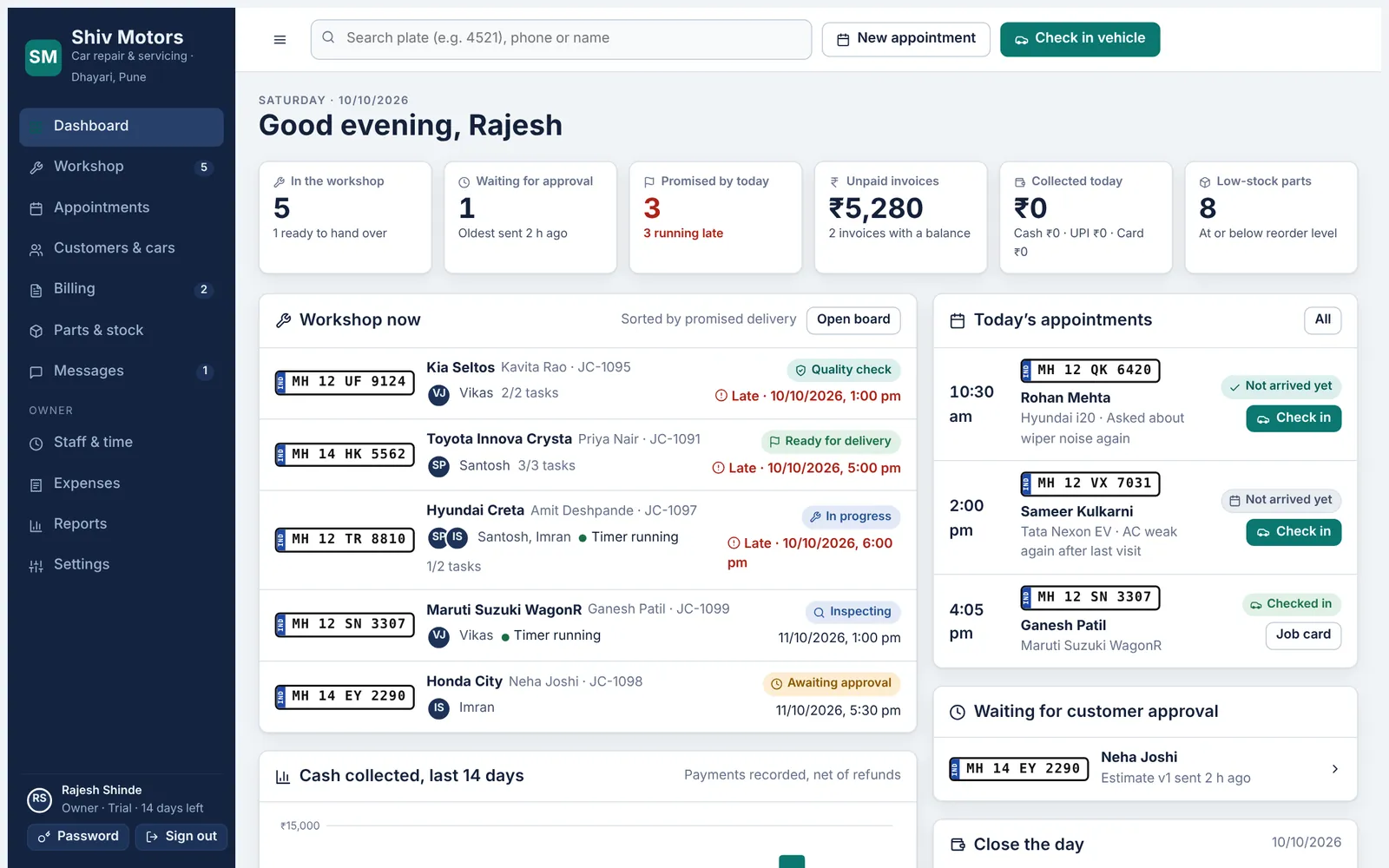The width and height of the screenshot is (1389, 868).
Task: Click the New appointment button
Action: point(905,39)
